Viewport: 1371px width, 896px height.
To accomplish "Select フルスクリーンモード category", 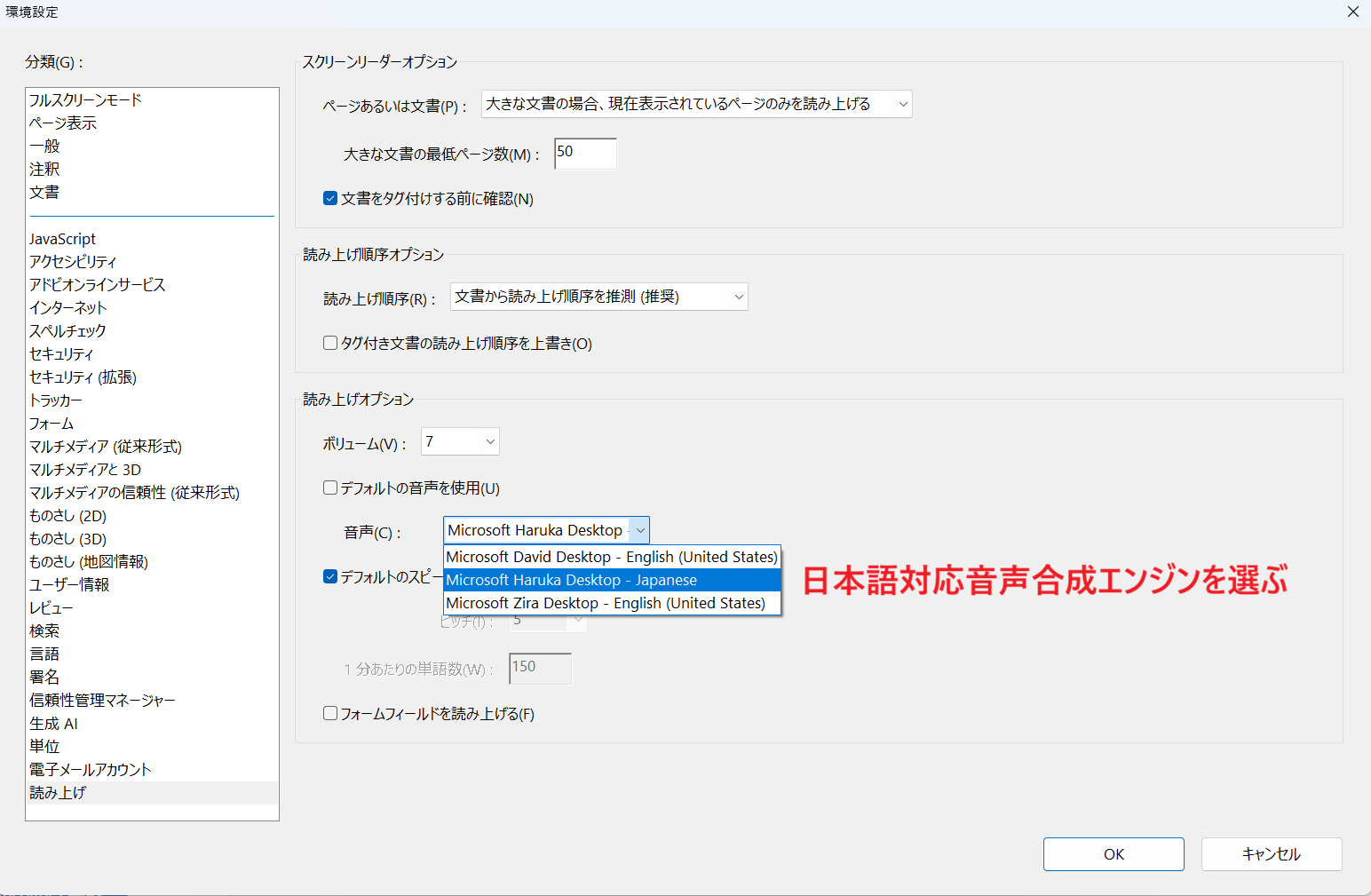I will (x=85, y=100).
